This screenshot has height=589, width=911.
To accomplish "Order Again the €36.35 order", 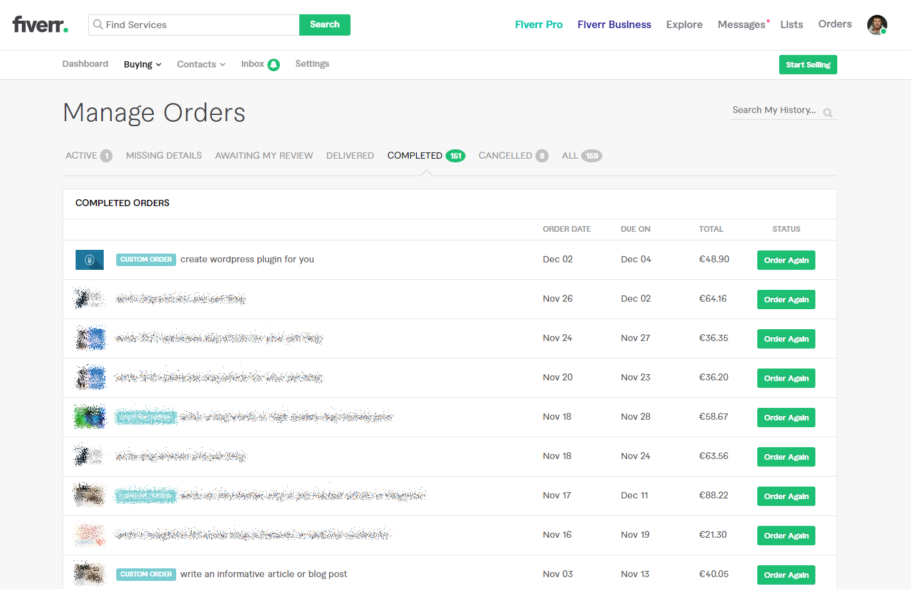I will pos(786,339).
